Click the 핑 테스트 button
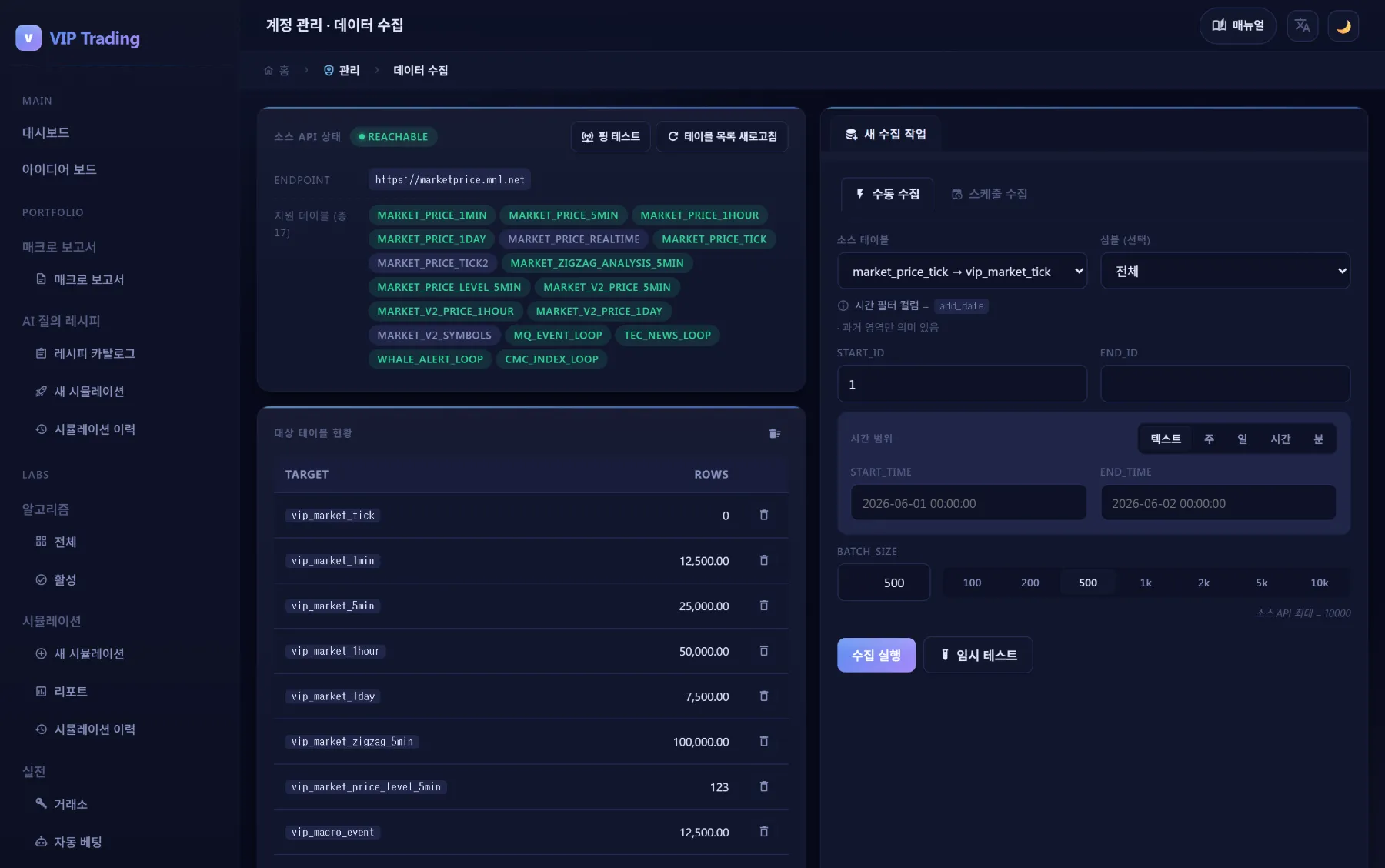1385x868 pixels. (610, 137)
